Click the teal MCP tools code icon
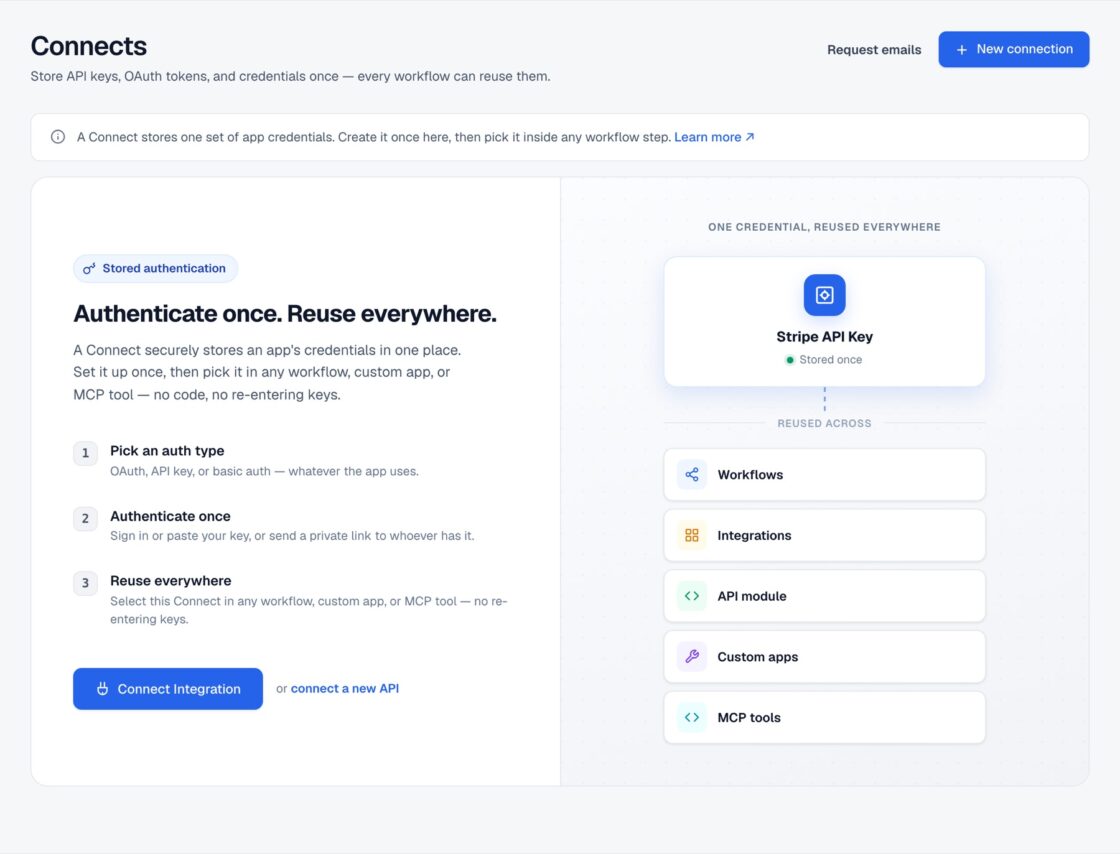This screenshot has width=1120, height=854. (x=691, y=718)
